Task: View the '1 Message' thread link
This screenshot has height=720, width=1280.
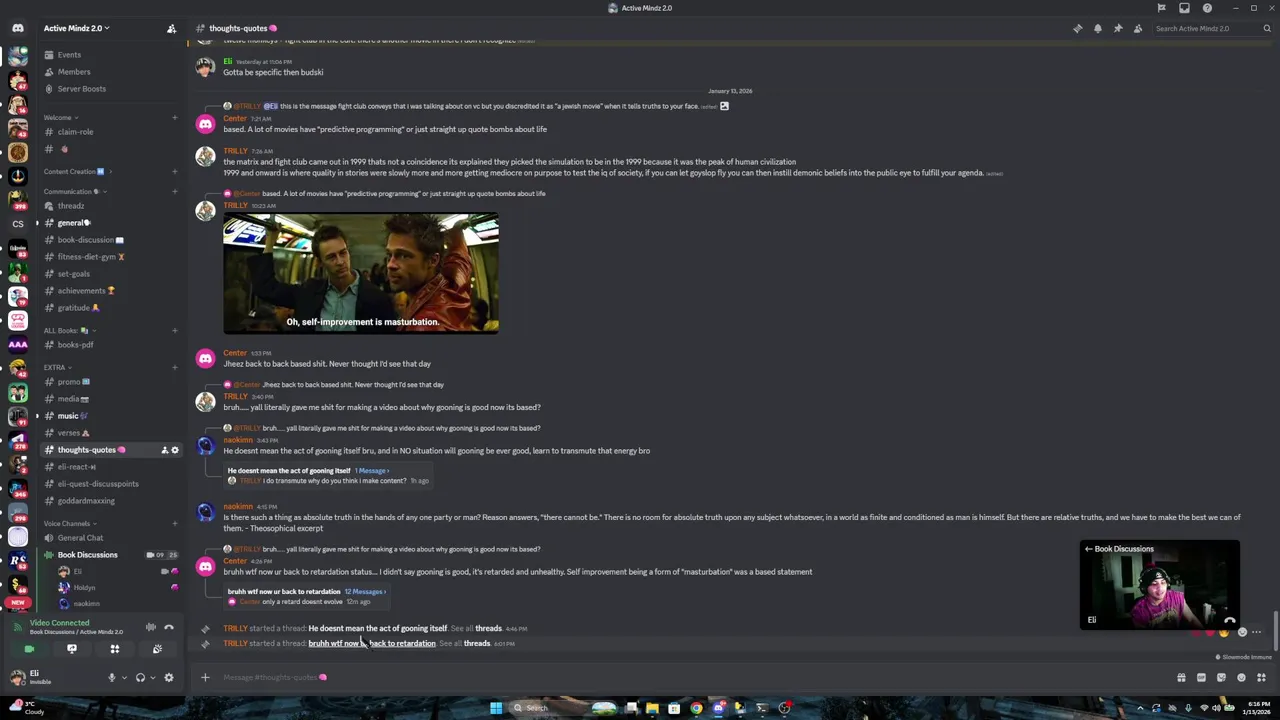Action: pyautogui.click(x=371, y=470)
